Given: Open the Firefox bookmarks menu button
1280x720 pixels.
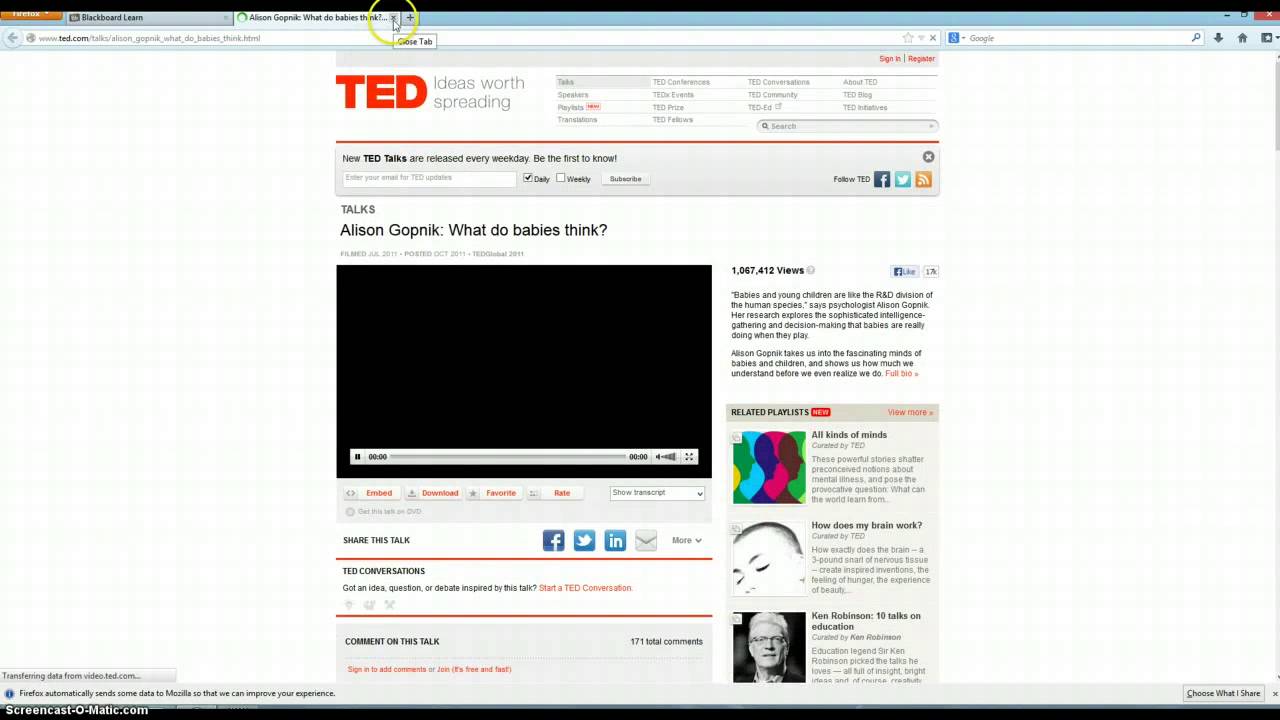Looking at the screenshot, I should [x=1266, y=38].
